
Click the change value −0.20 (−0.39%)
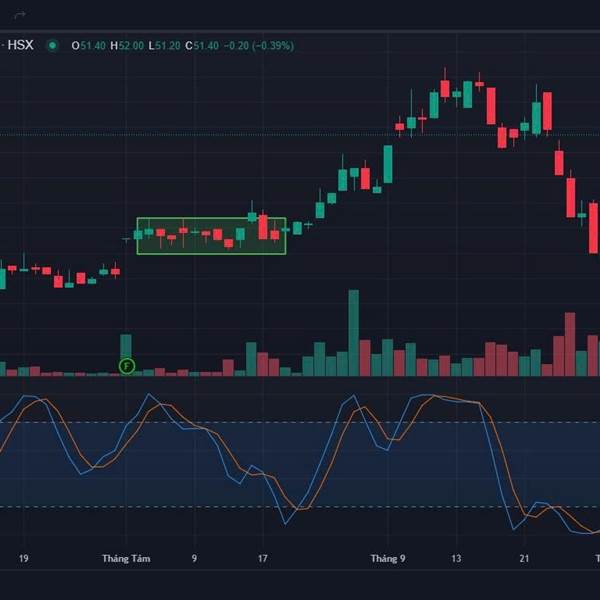tap(259, 46)
